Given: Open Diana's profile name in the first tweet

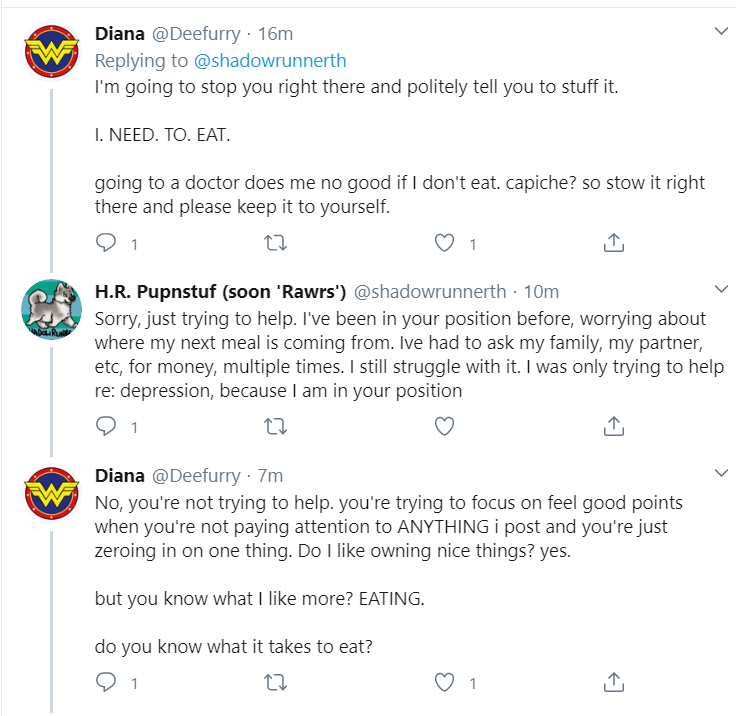Looking at the screenshot, I should pyautogui.click(x=120, y=34).
